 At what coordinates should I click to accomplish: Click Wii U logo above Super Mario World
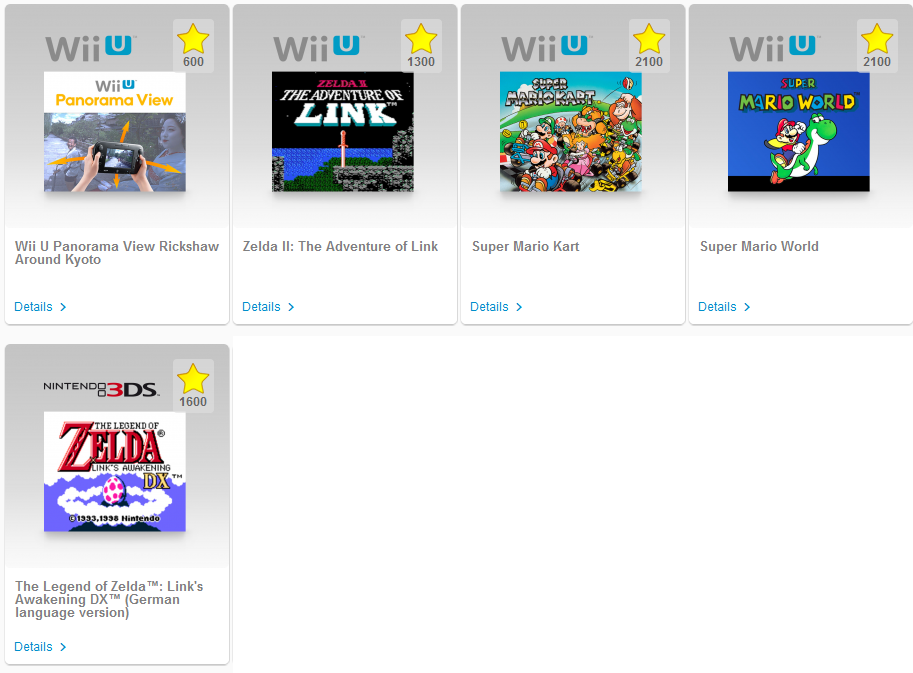tap(775, 48)
